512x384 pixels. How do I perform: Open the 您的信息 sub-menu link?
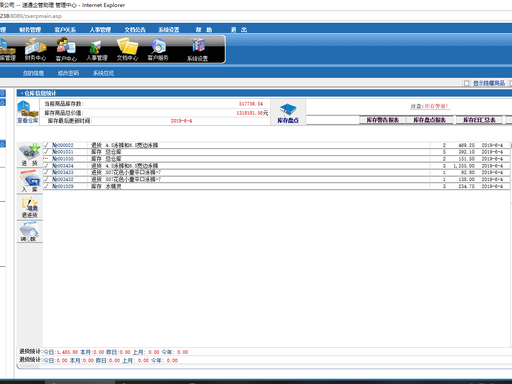coord(33,73)
